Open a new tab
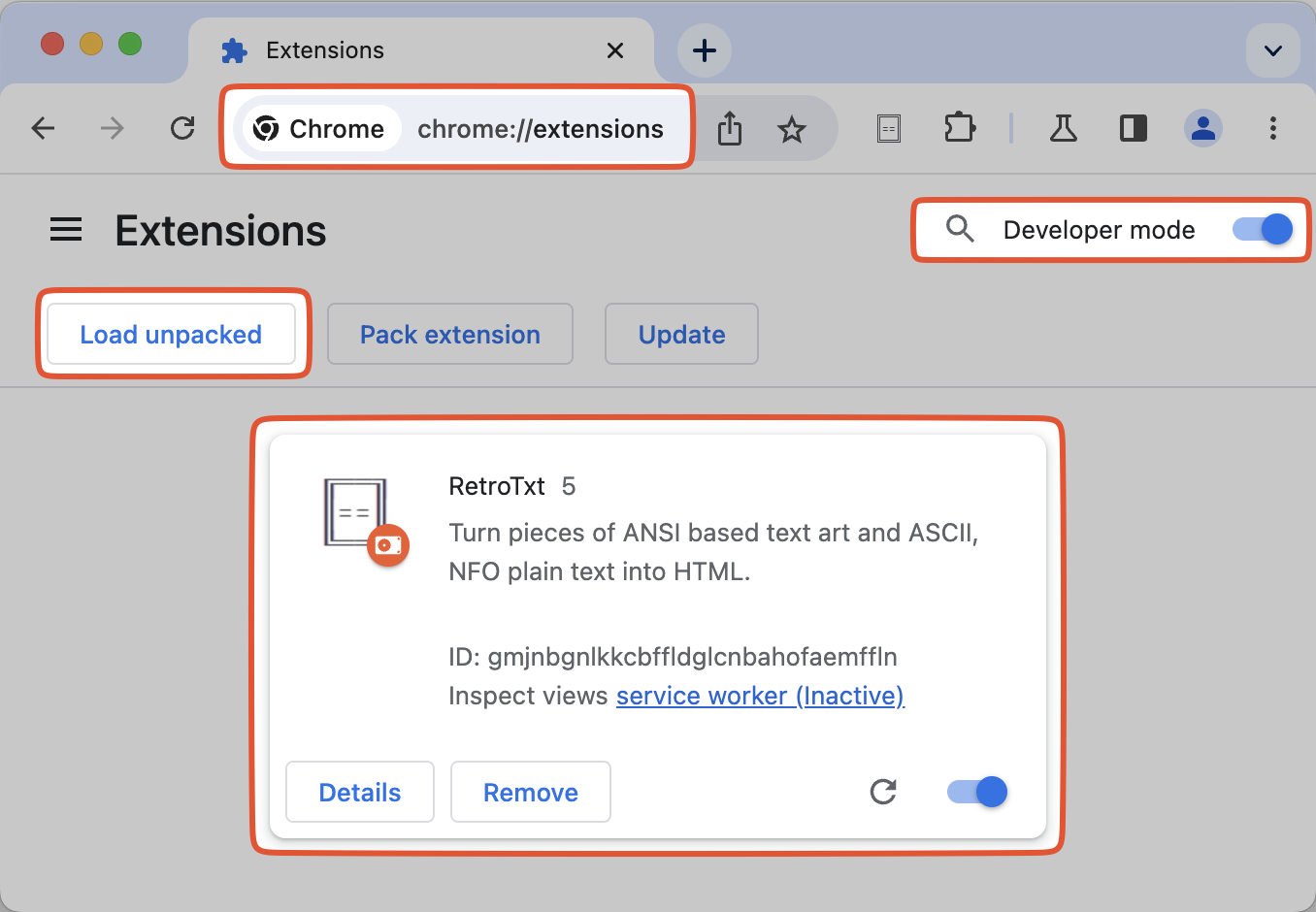The width and height of the screenshot is (1316, 912). (705, 50)
